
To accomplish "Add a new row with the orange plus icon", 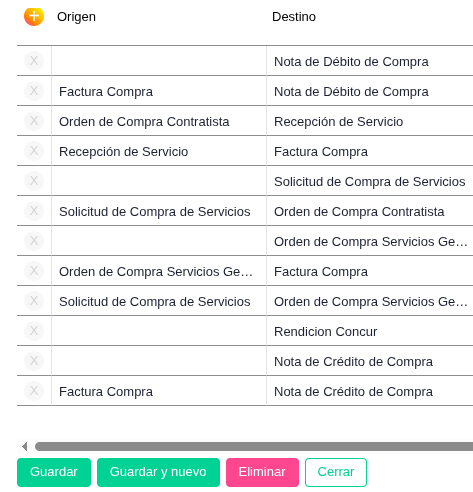I will 34,16.
